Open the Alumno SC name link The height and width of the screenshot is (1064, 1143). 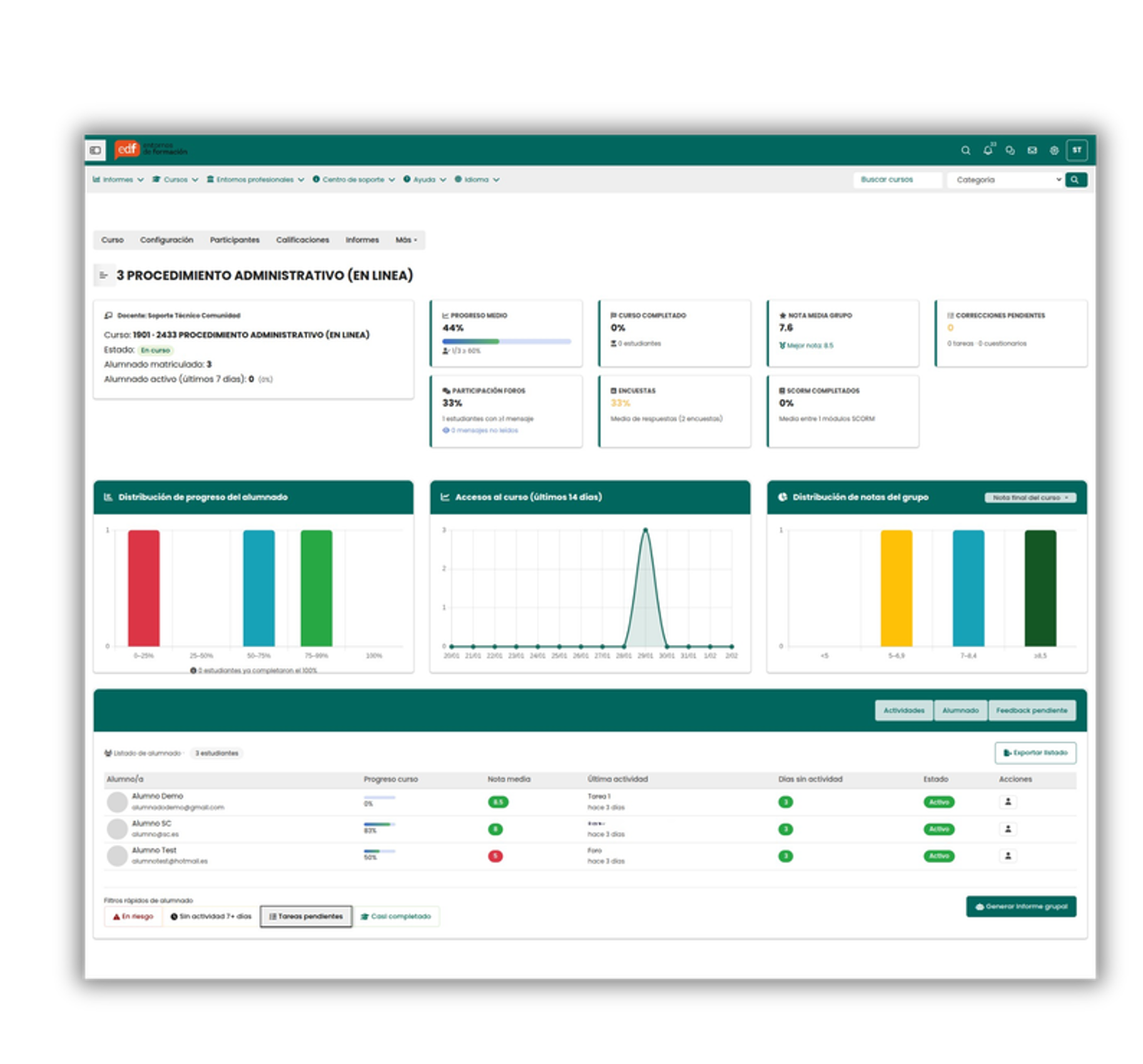(151, 823)
